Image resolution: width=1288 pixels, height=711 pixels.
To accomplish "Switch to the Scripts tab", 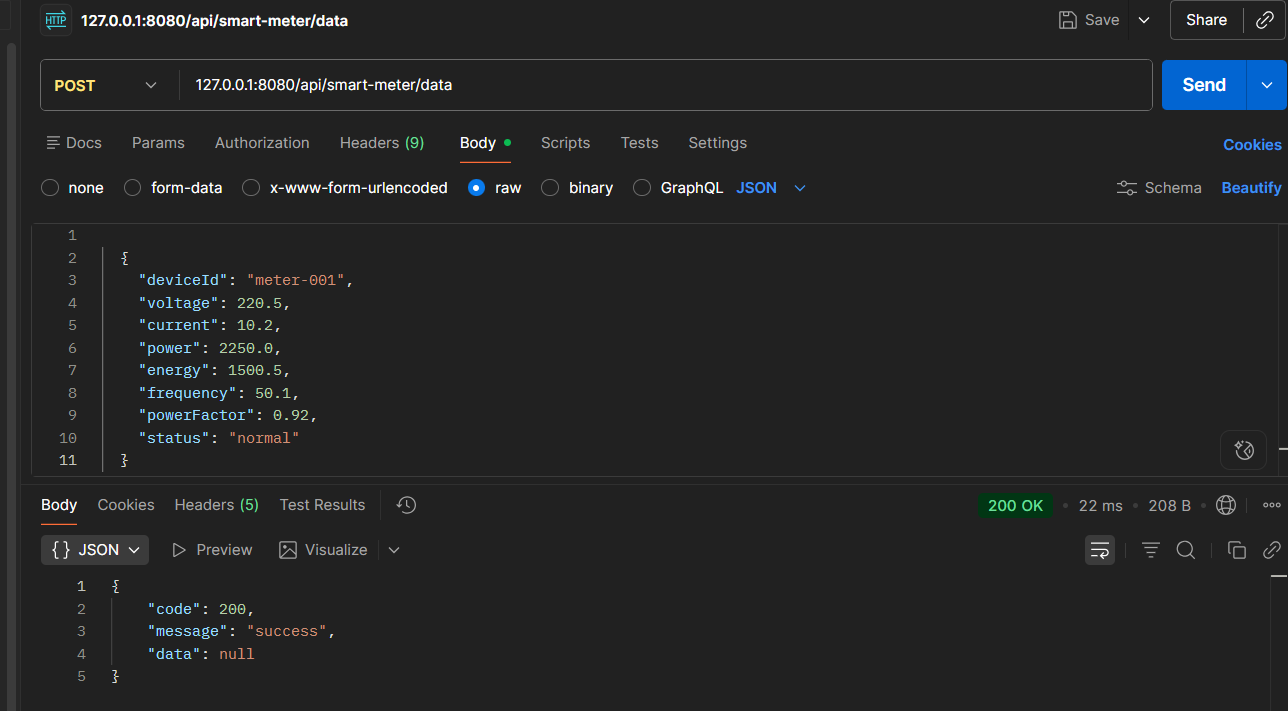I will pyautogui.click(x=565, y=143).
